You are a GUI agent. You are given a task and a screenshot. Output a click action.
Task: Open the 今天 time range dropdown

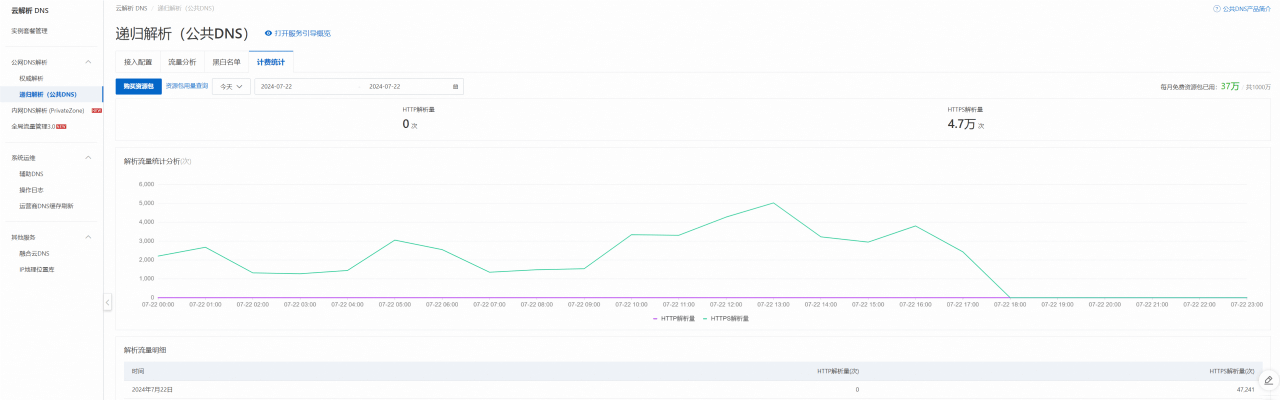(231, 87)
